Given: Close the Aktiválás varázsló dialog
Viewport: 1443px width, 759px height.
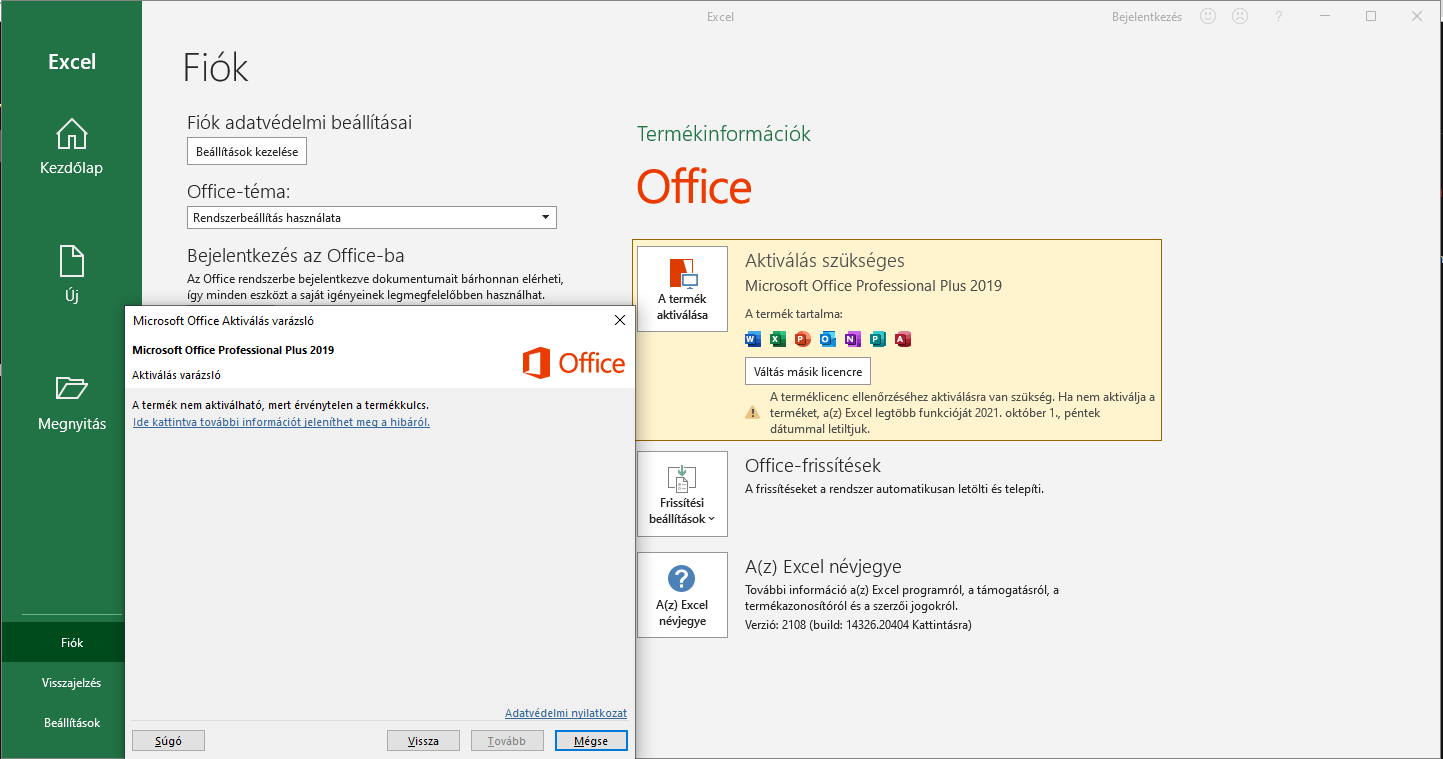Looking at the screenshot, I should click(x=619, y=321).
